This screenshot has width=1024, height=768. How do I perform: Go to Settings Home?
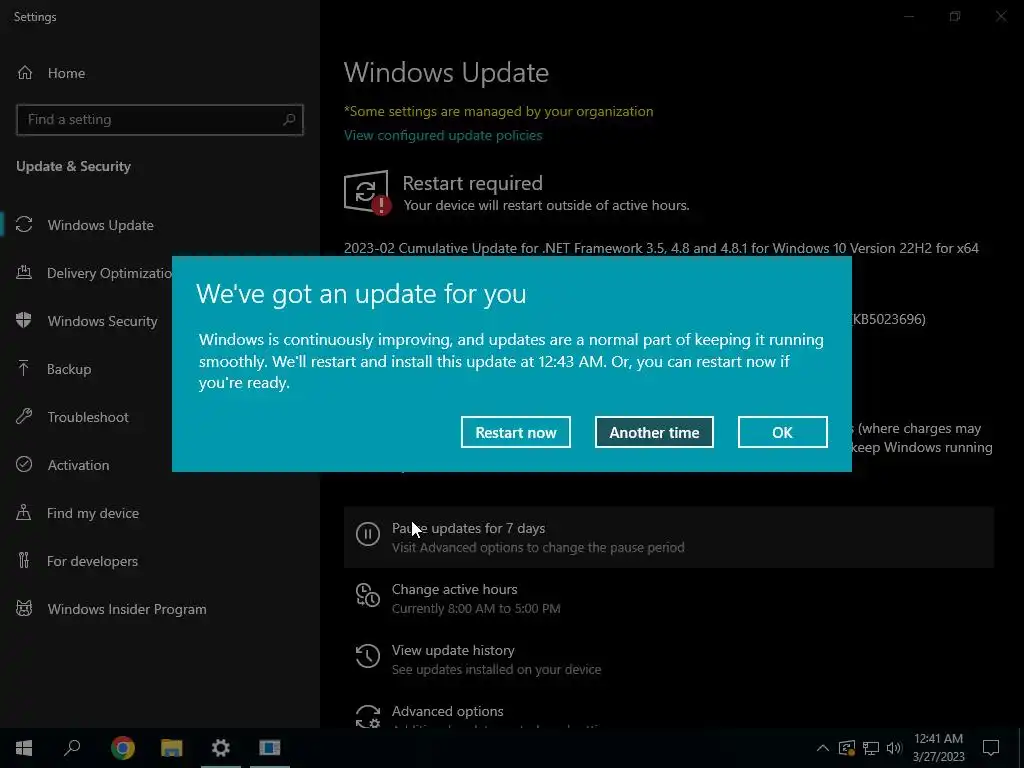click(66, 73)
